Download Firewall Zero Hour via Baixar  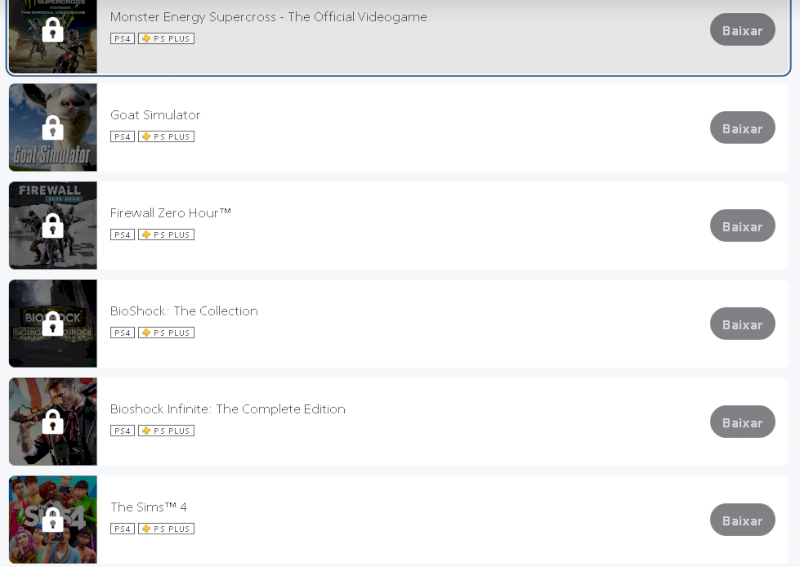tap(742, 226)
